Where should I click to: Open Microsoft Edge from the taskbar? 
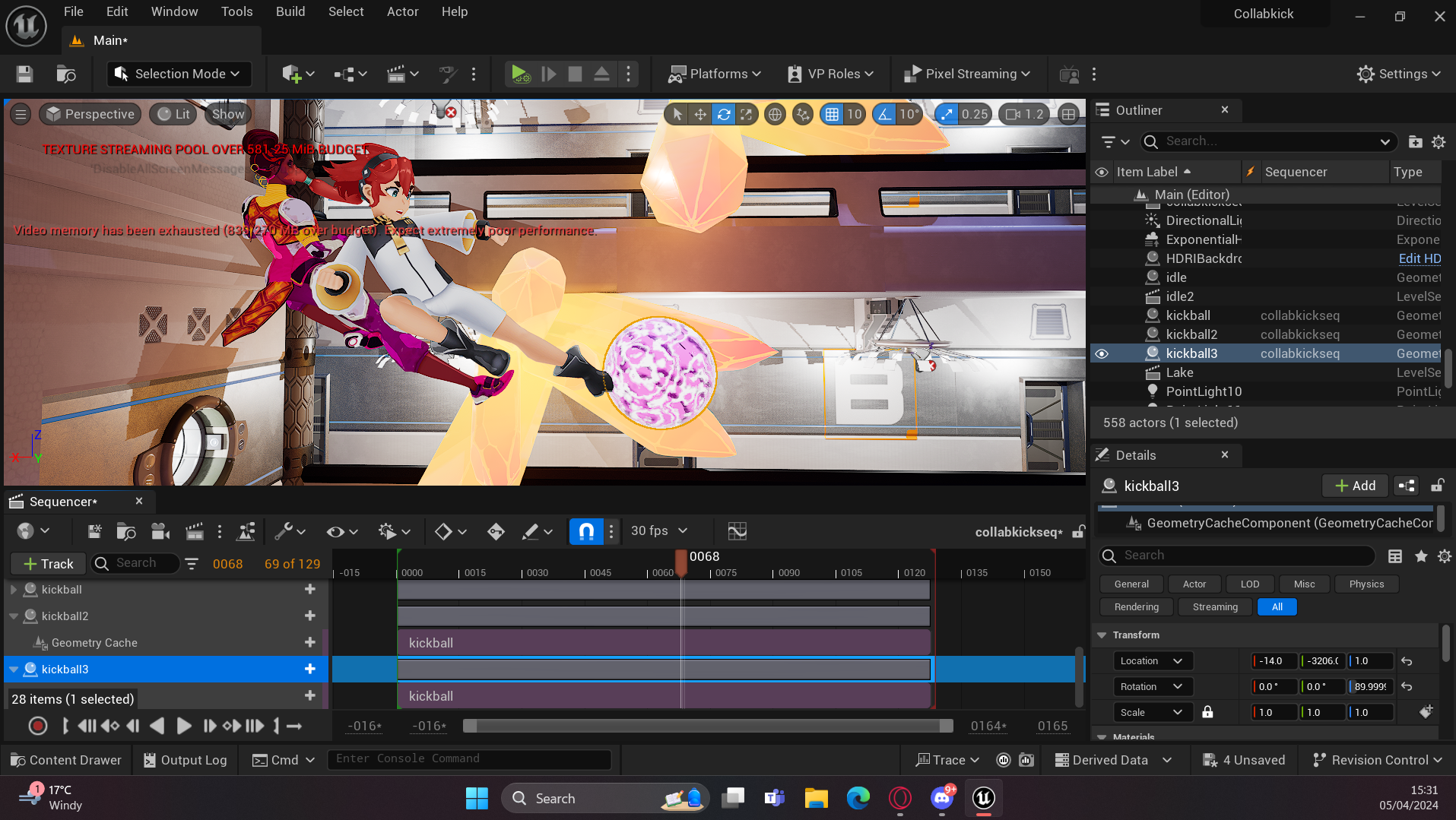858,798
